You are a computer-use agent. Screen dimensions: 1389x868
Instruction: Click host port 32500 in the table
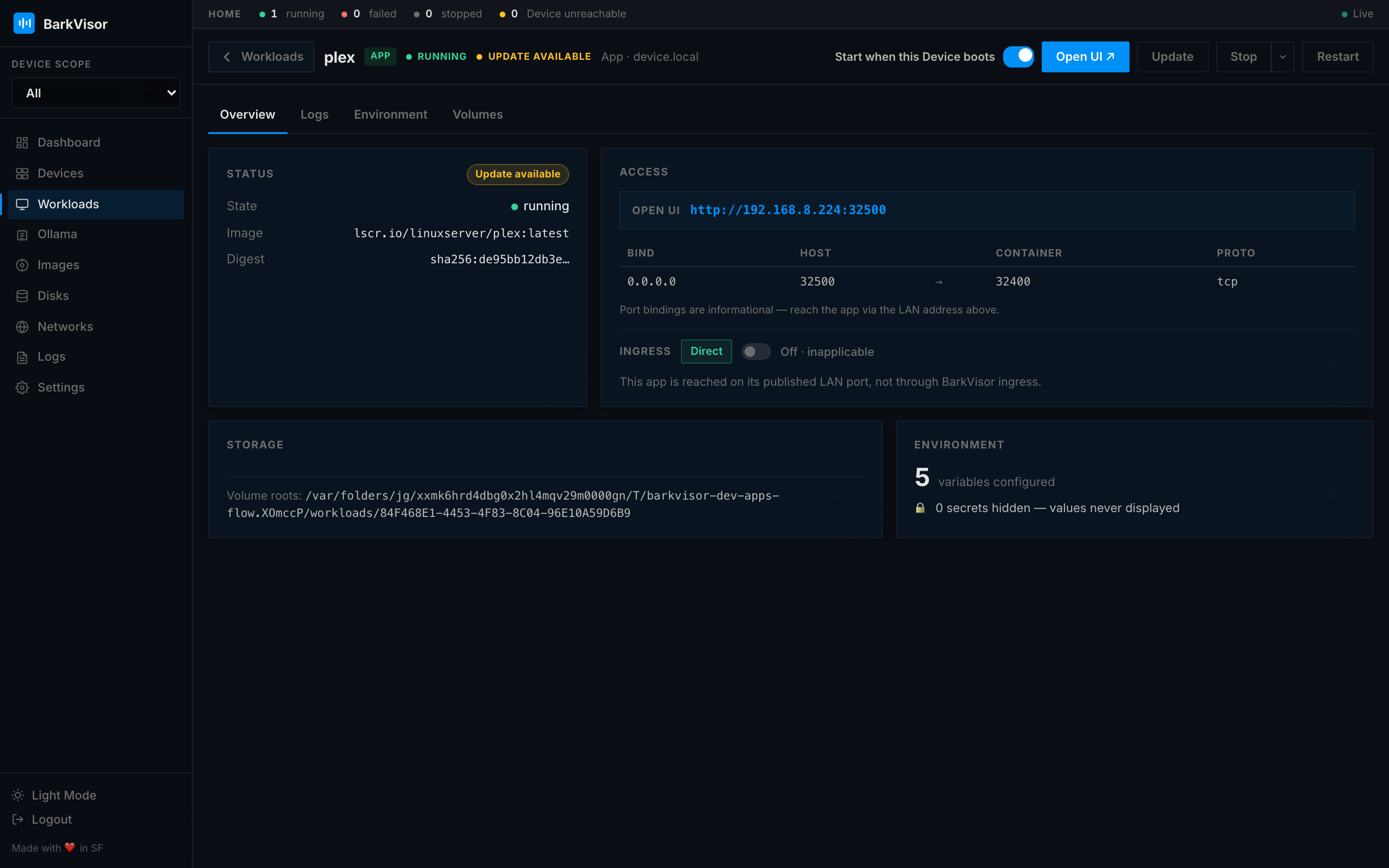coord(817,281)
